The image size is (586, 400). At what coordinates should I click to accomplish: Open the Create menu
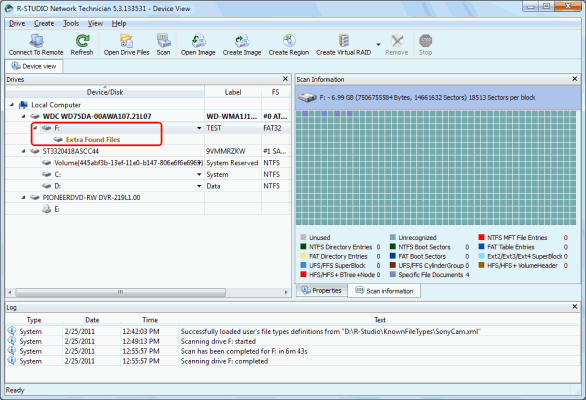click(x=44, y=23)
